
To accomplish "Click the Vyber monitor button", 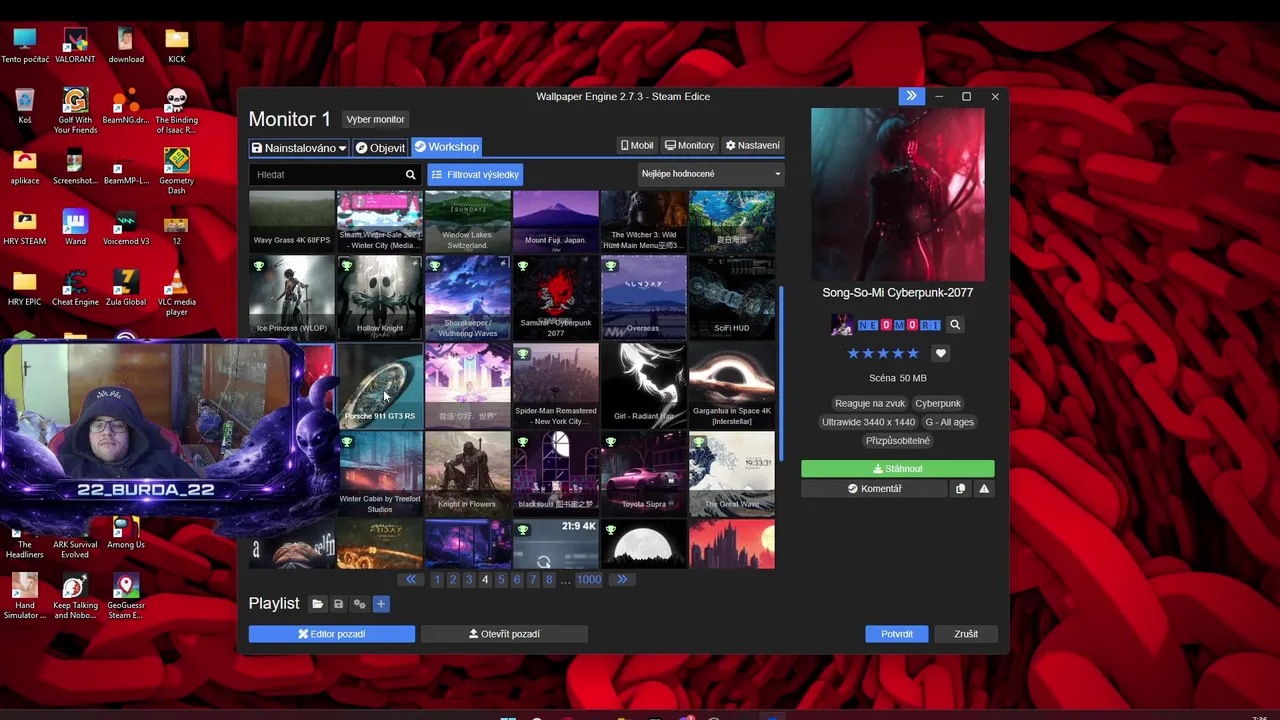I will click(x=375, y=119).
